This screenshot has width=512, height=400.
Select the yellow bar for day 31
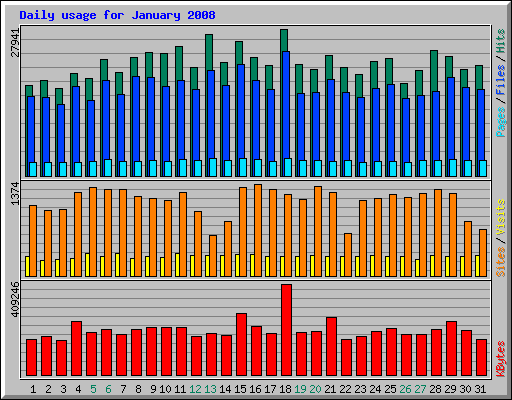tap(477, 266)
